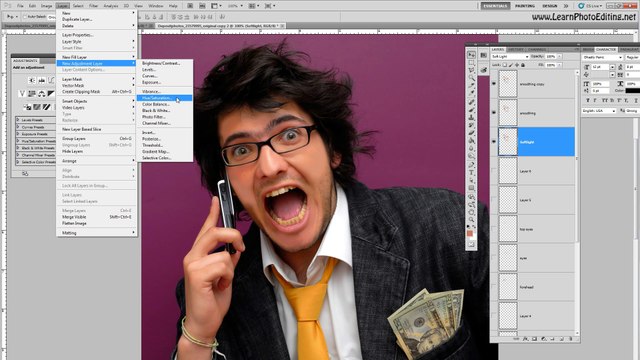Image resolution: width=640 pixels, height=360 pixels.
Task: Open the English: USA language dropdown
Action: click(599, 111)
